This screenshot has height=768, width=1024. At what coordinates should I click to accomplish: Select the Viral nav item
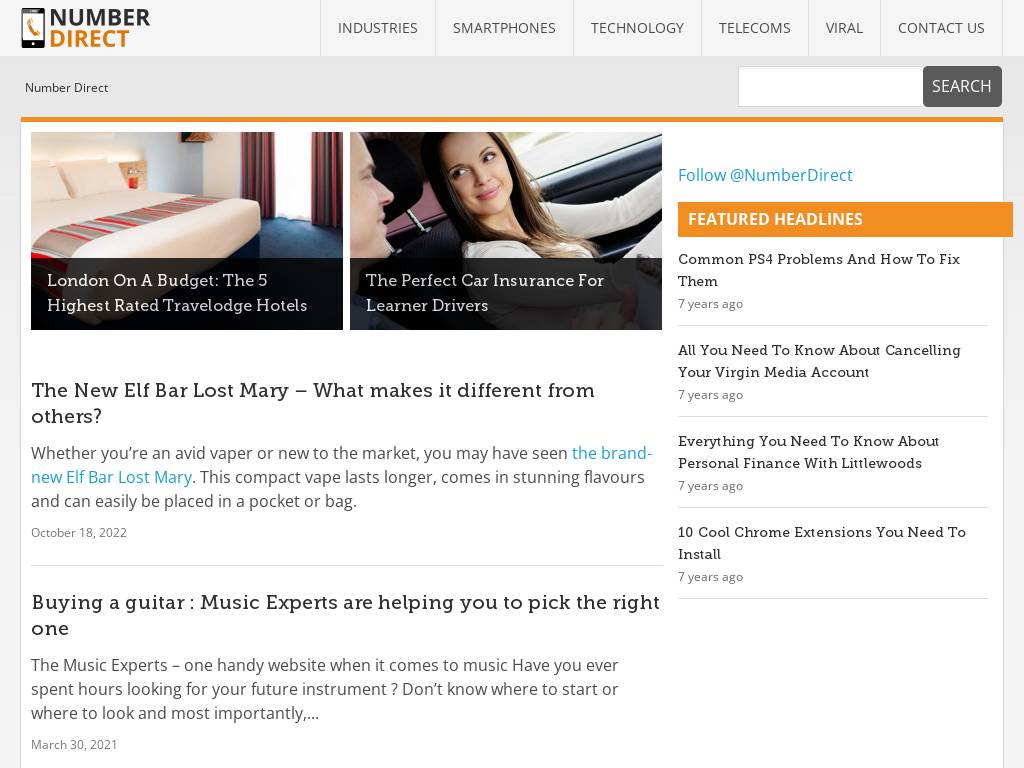(x=844, y=28)
